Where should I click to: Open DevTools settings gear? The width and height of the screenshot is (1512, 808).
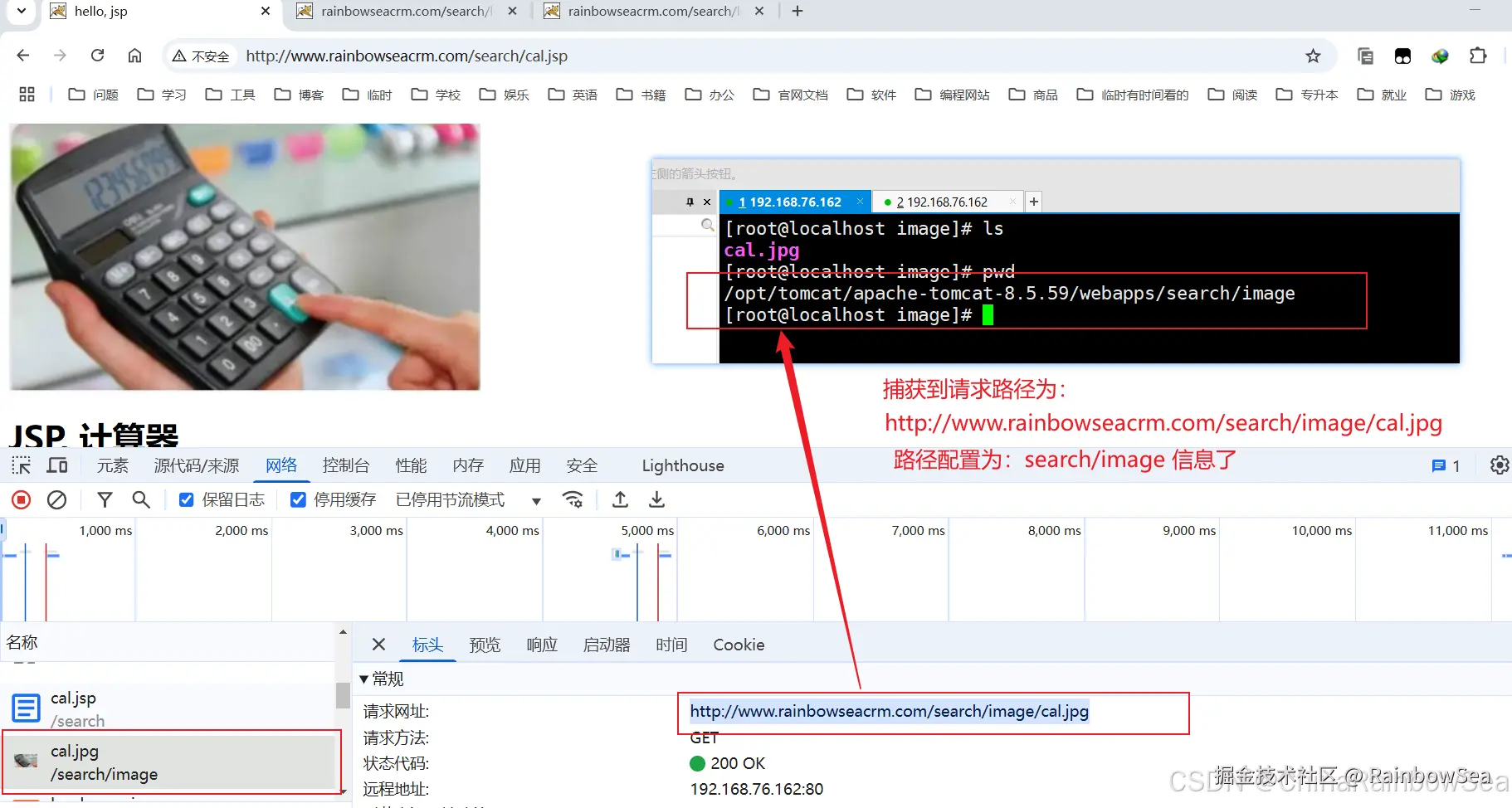pos(1499,465)
